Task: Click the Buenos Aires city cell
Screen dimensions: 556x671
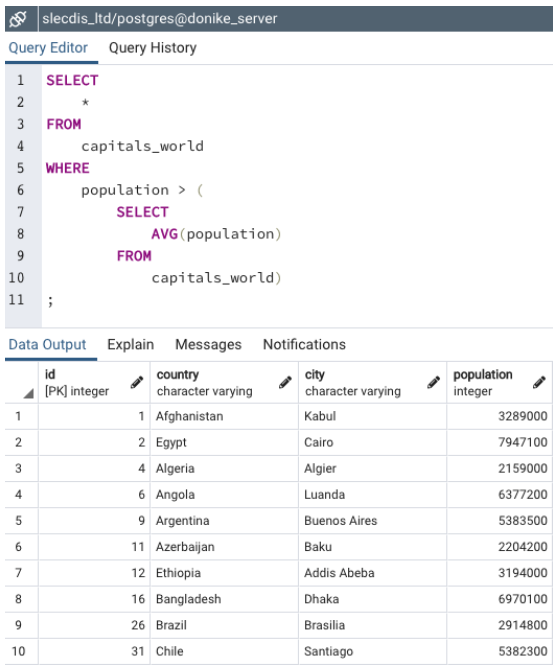Action: pos(372,520)
